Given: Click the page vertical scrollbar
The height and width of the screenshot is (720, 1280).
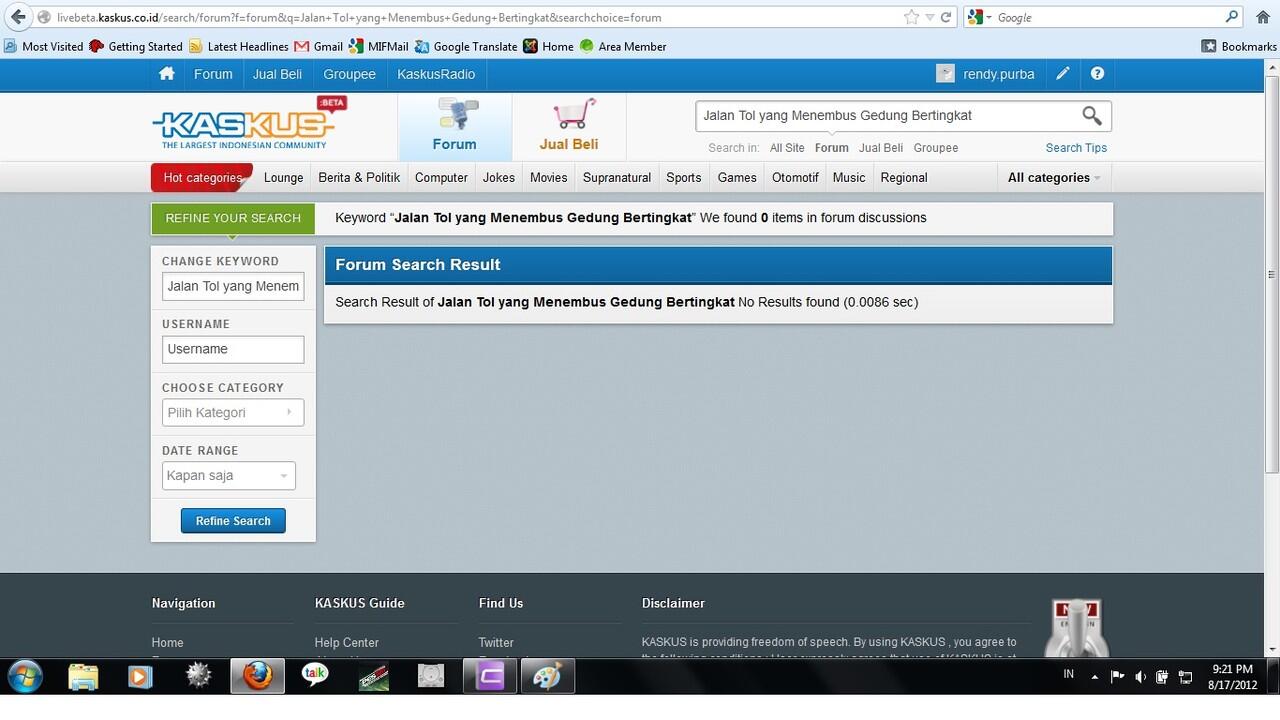Looking at the screenshot, I should coord(1272,275).
